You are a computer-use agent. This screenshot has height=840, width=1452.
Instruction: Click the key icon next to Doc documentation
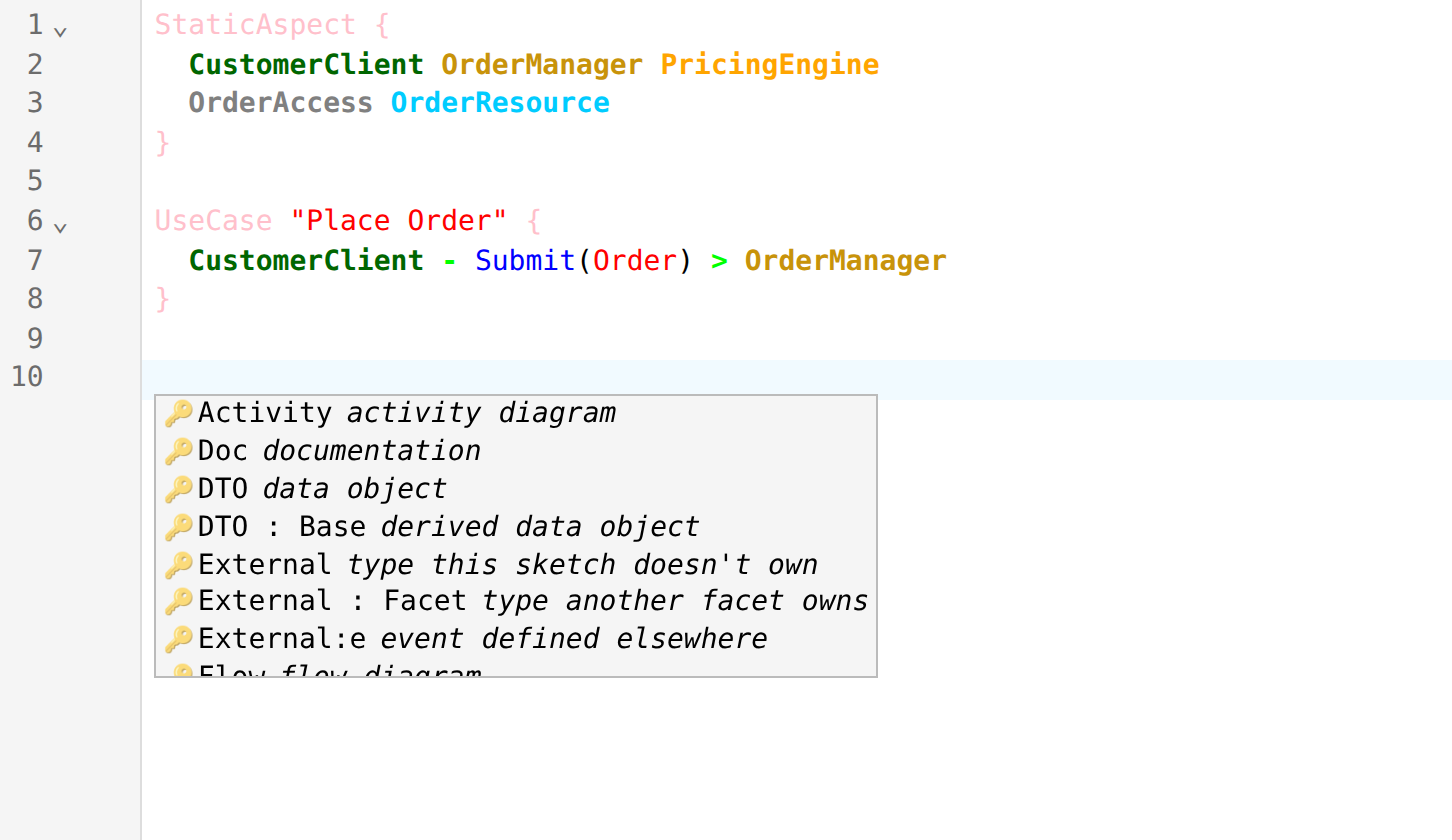pyautogui.click(x=178, y=451)
